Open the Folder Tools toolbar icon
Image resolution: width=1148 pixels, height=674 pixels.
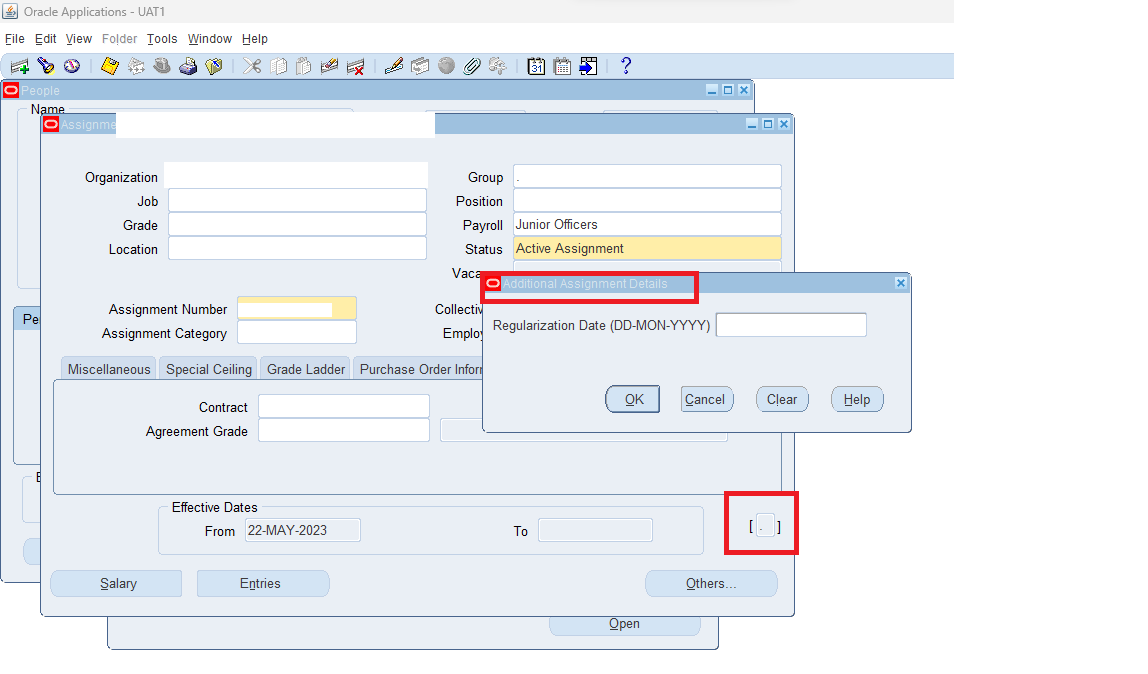point(213,66)
